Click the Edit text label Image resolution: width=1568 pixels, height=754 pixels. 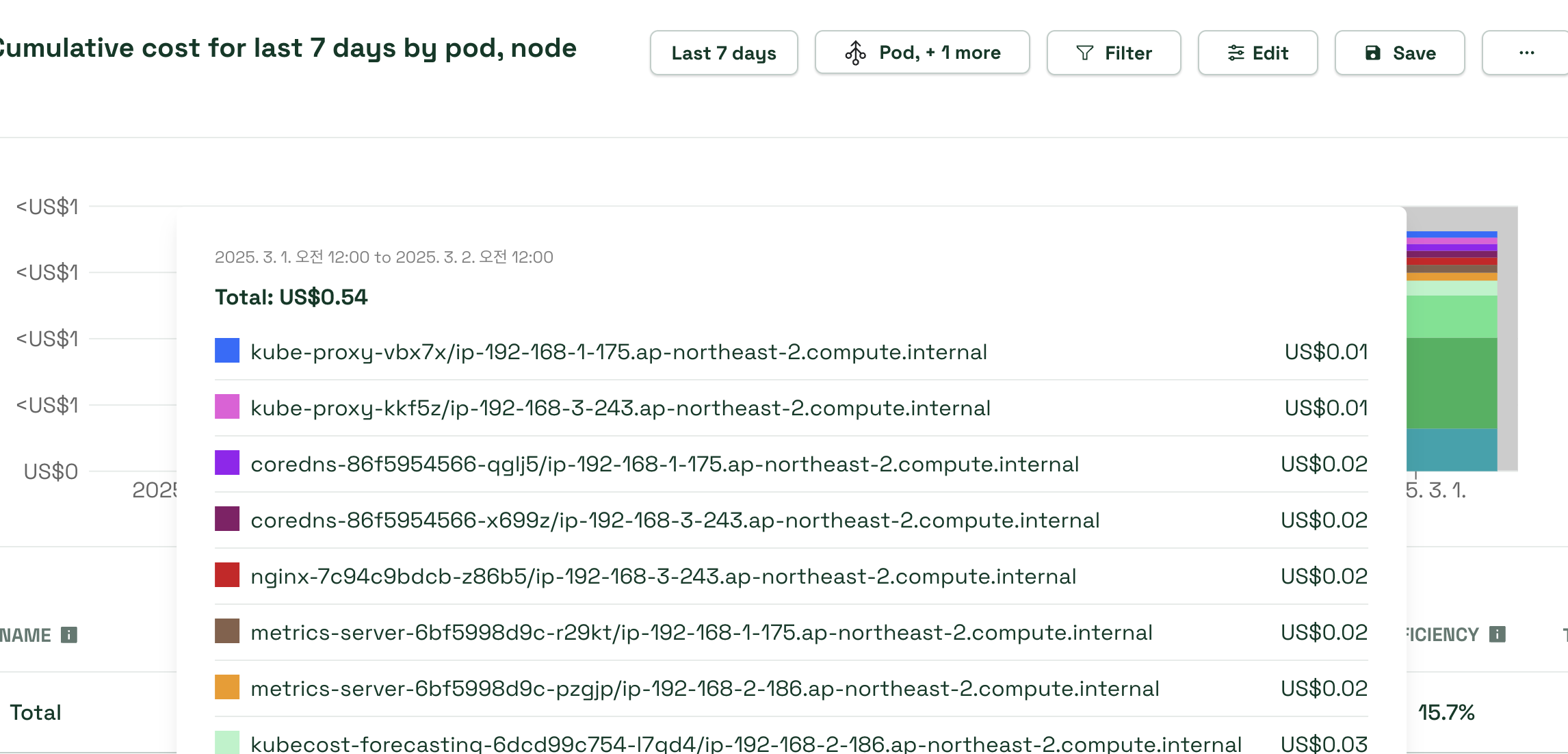[x=1270, y=53]
